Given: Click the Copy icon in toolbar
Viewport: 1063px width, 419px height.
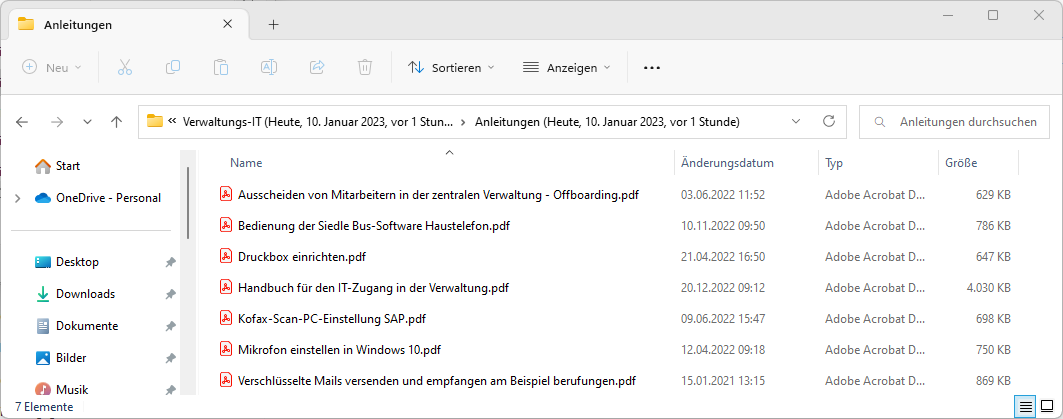Looking at the screenshot, I should [x=173, y=67].
